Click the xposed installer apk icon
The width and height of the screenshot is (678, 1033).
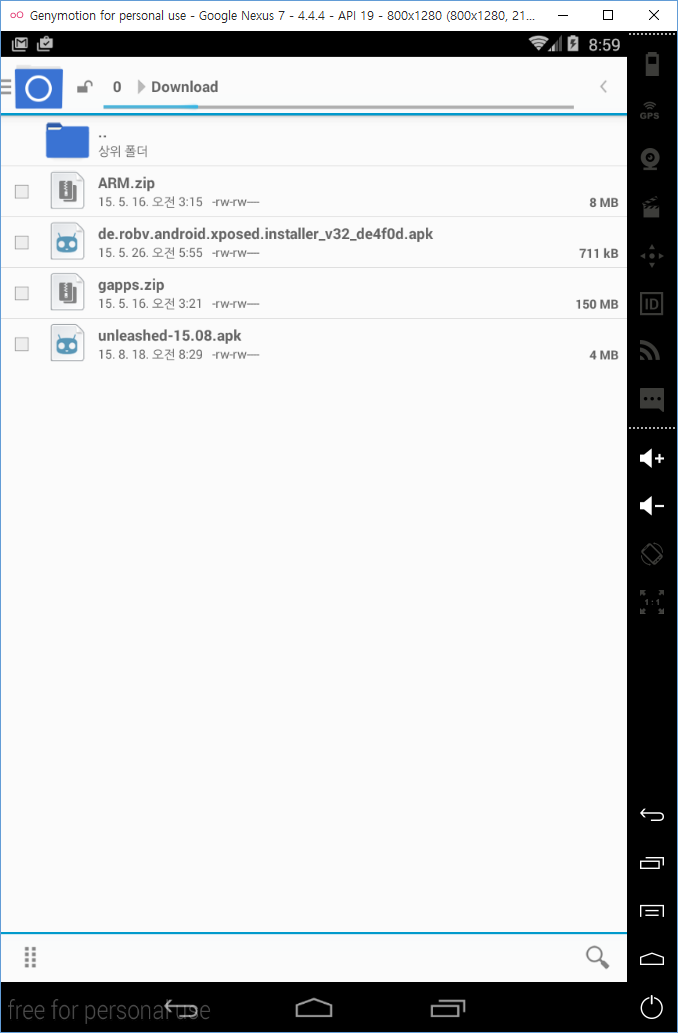pyautogui.click(x=67, y=242)
